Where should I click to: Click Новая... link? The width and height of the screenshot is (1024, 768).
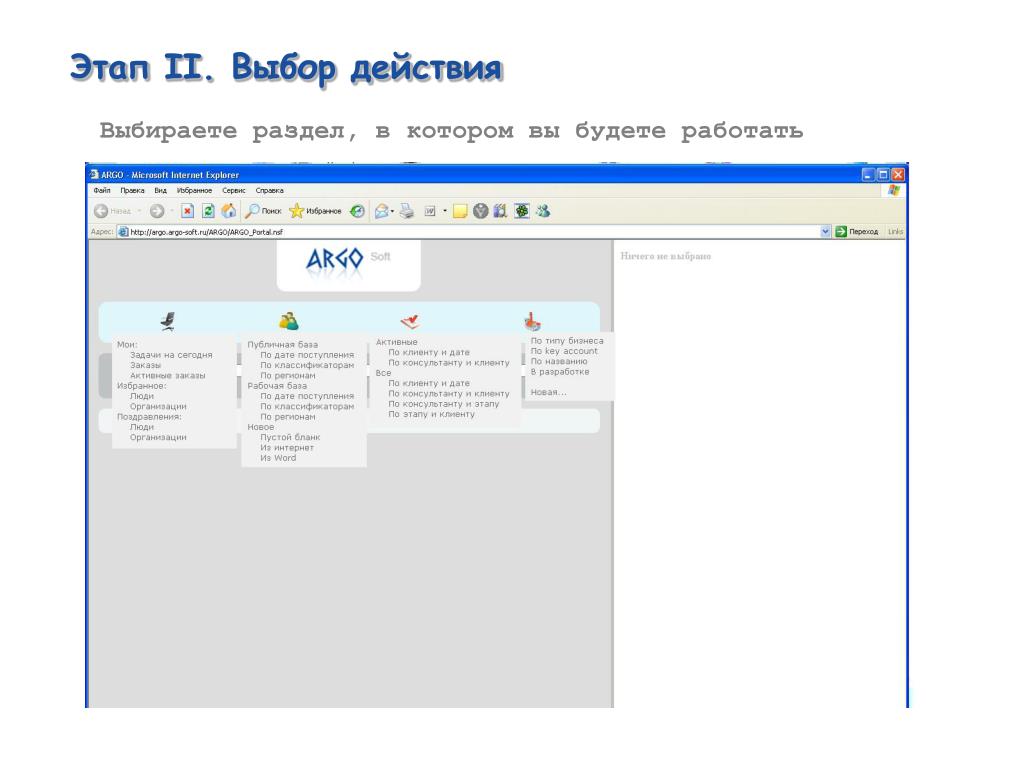pyautogui.click(x=548, y=392)
